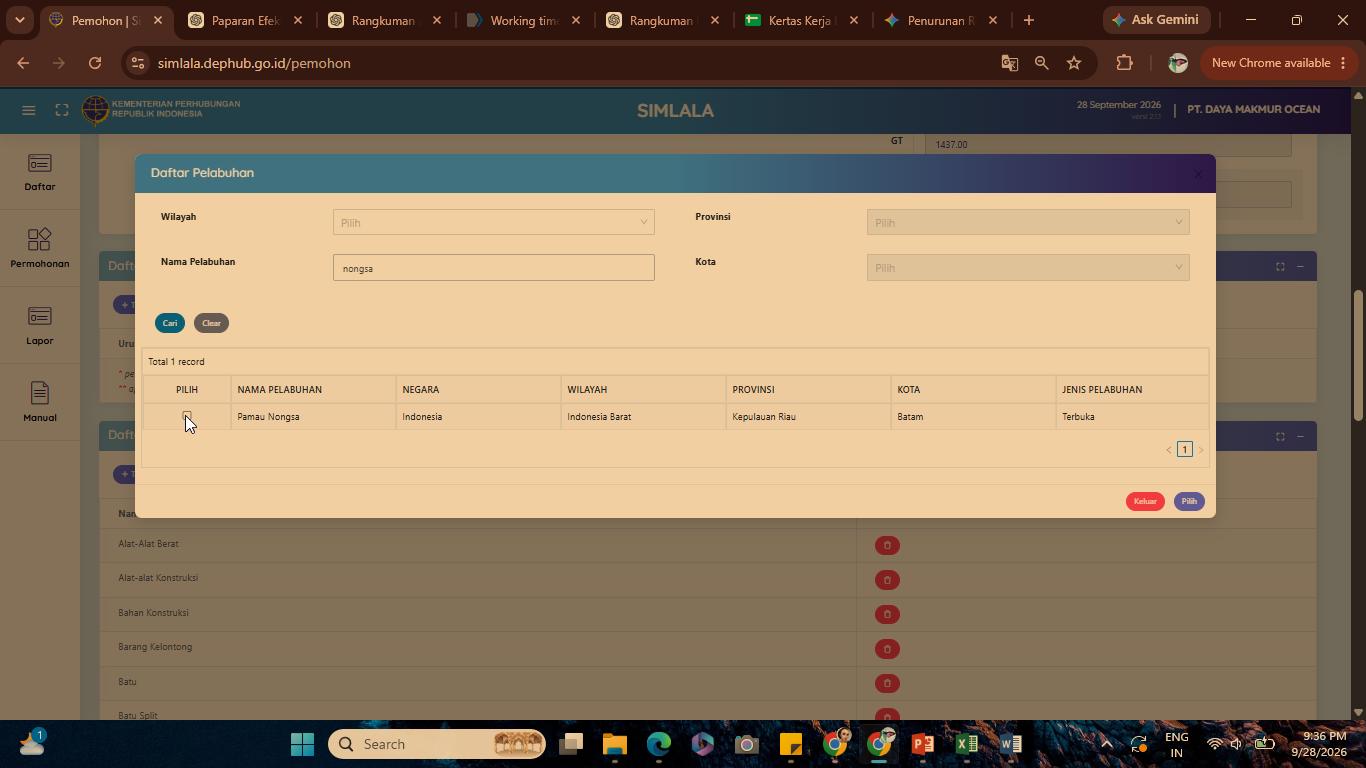Click delete icon for Alat-Alat Berat row
Viewport: 1366px width, 768px height.
coord(887,545)
